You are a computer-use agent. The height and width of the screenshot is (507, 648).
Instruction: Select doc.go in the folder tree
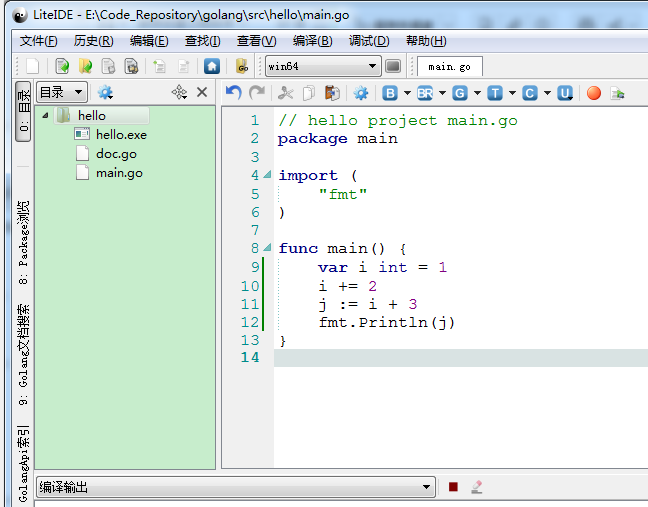click(106, 154)
